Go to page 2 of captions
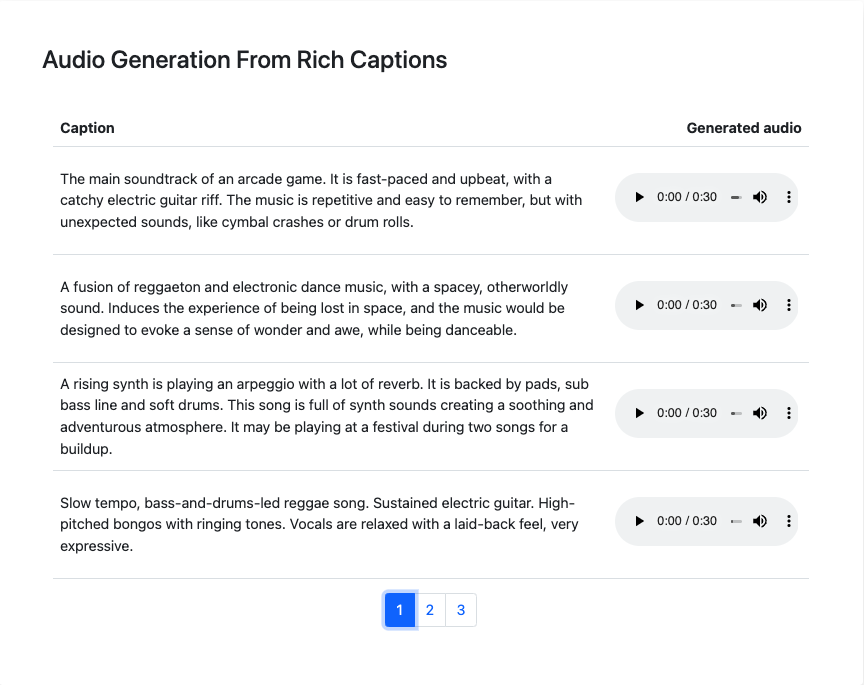The width and height of the screenshot is (864, 685). click(430, 610)
